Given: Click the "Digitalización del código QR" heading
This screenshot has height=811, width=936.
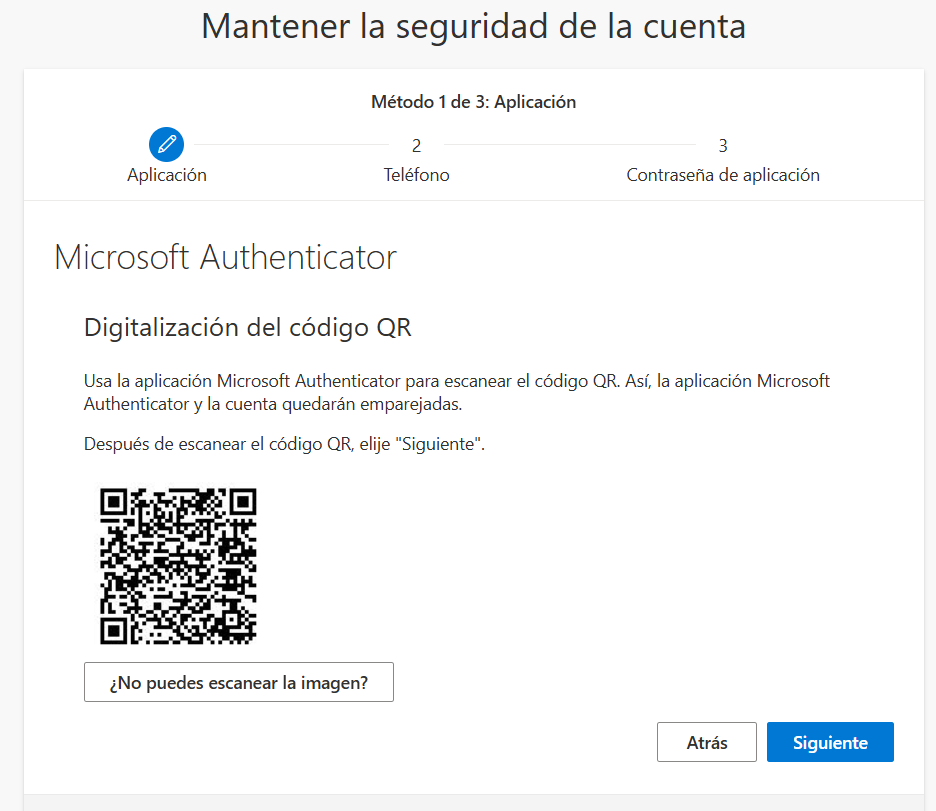Looking at the screenshot, I should [x=248, y=328].
